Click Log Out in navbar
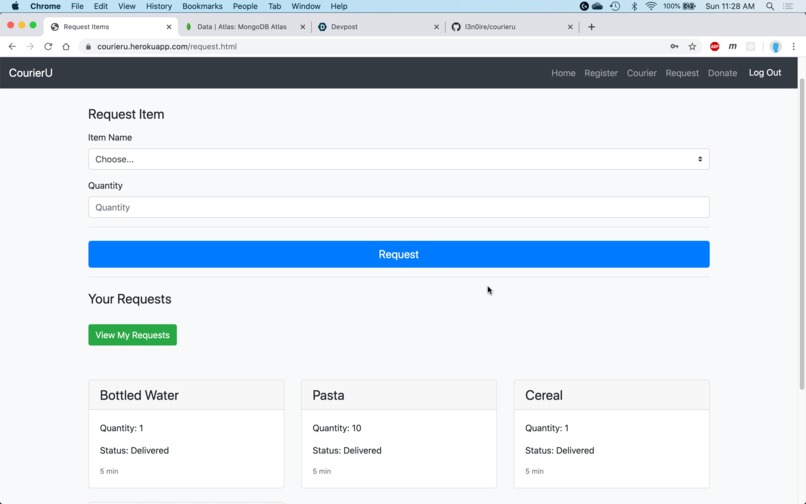 (x=764, y=73)
